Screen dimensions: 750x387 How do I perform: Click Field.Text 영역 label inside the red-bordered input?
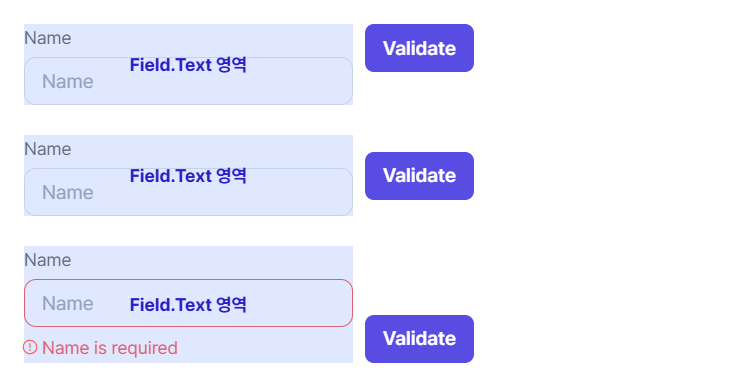click(188, 305)
